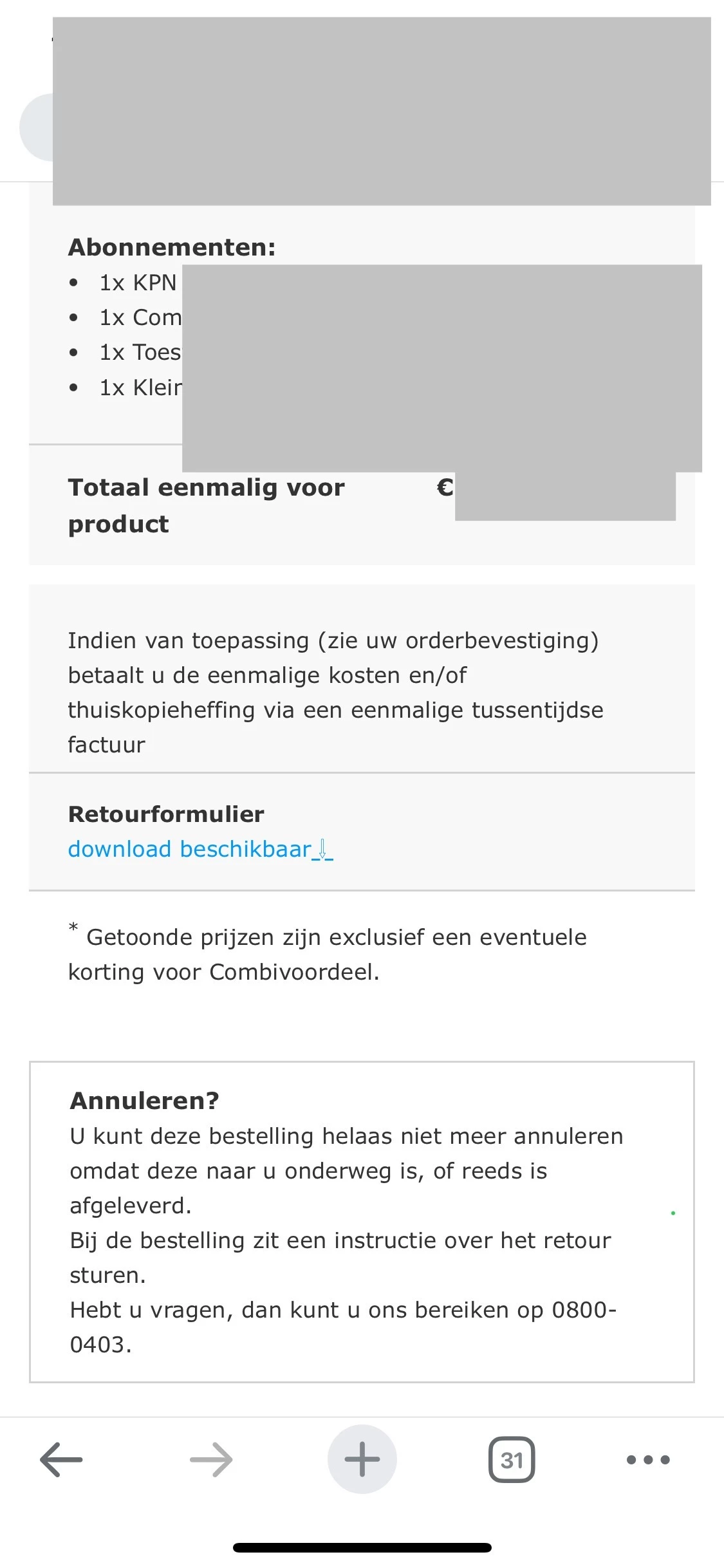Tap the '1x KPN' subscription item
724x1568 pixels.
pos(138,283)
